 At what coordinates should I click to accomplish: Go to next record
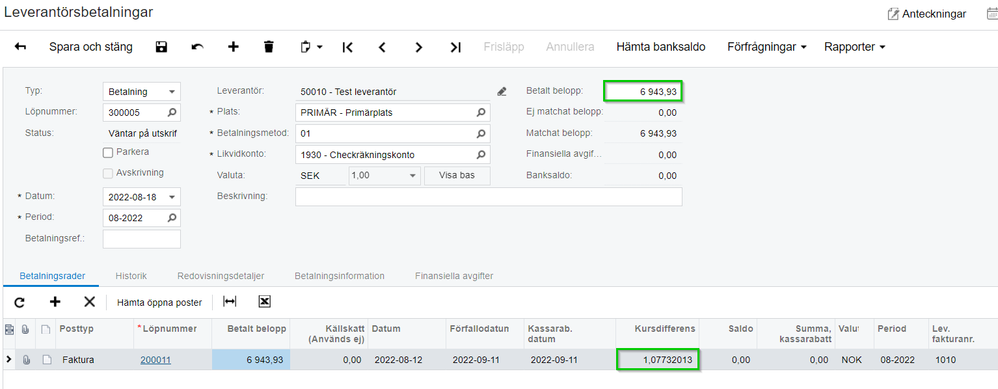click(418, 47)
